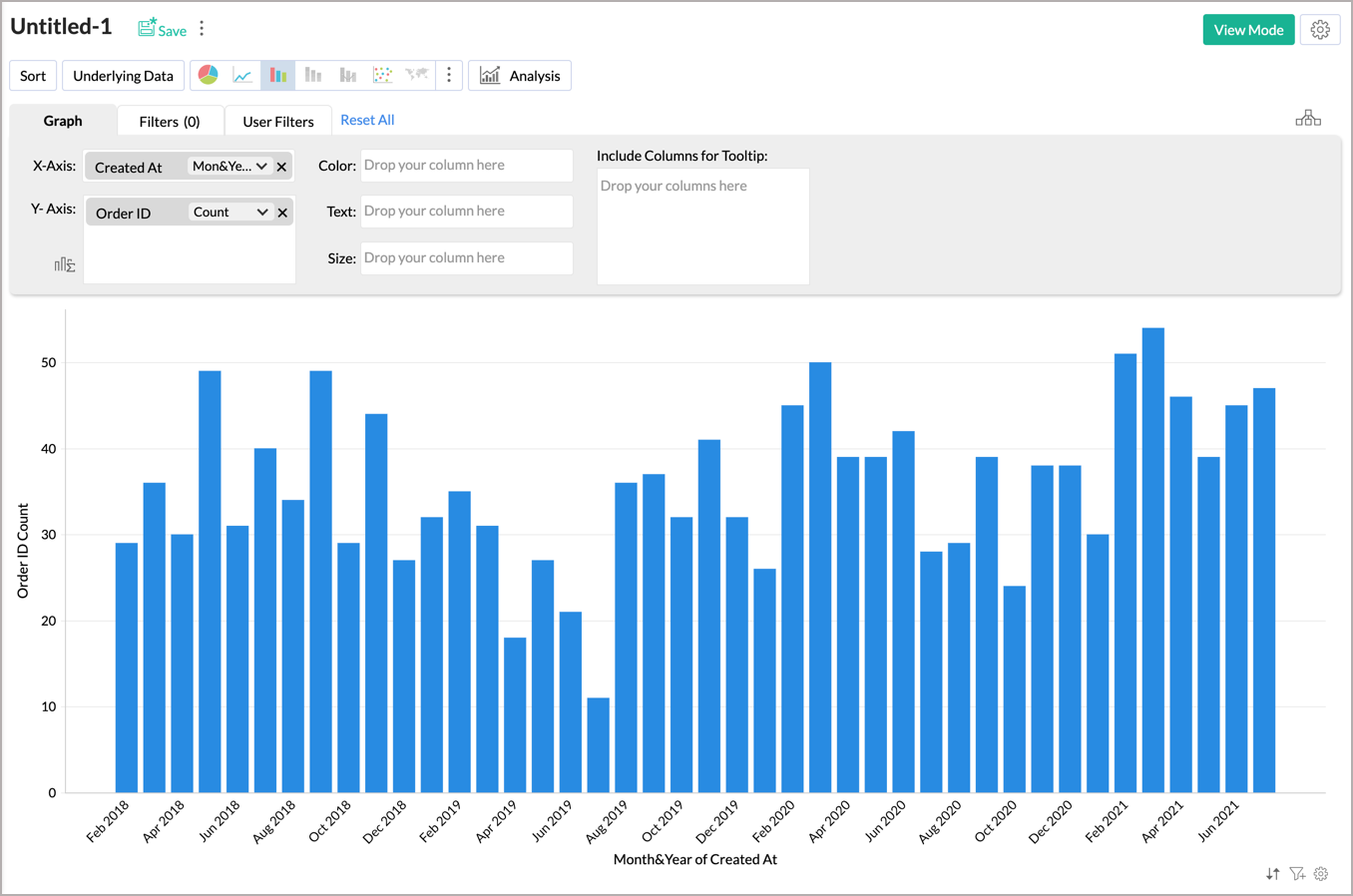
Task: Choose the stacked bar chart type
Action: click(x=313, y=74)
